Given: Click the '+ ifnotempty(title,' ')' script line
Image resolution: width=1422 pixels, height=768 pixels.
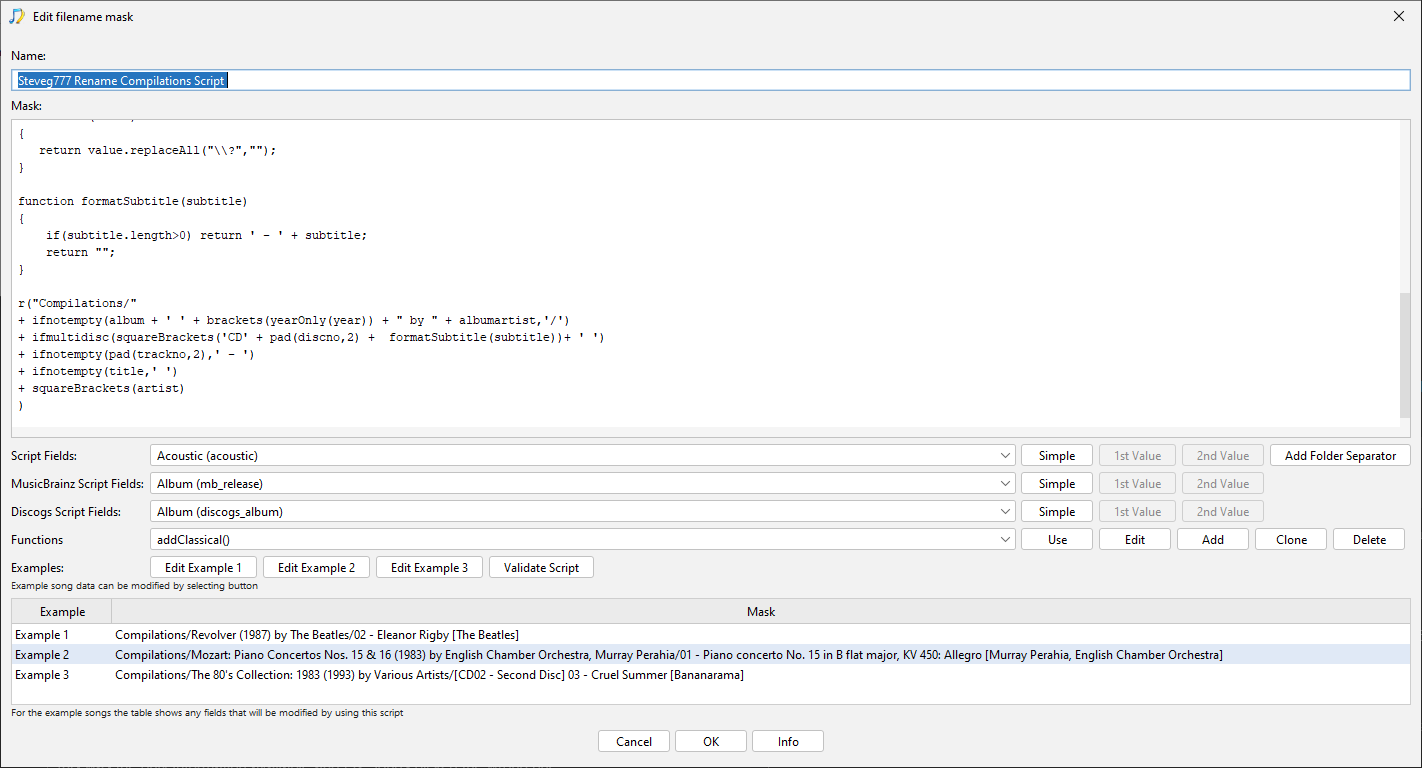Looking at the screenshot, I should tap(98, 371).
